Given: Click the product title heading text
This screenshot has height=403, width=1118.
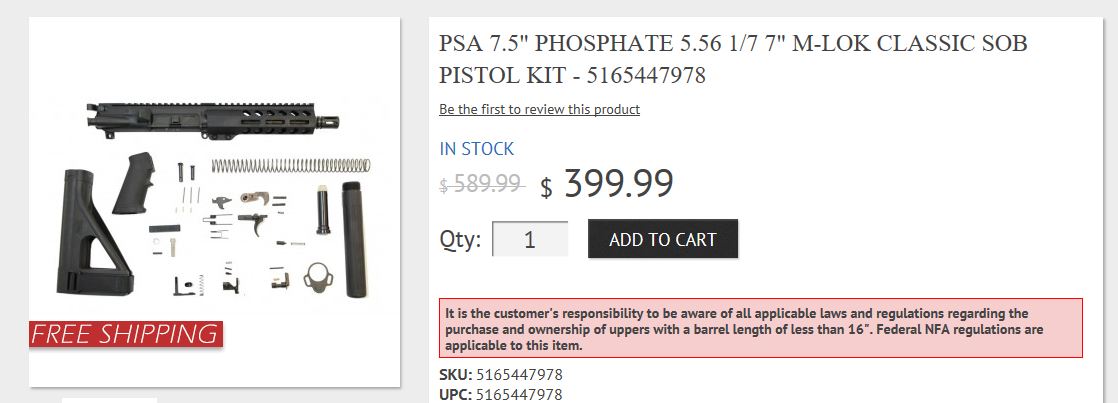Looking at the screenshot, I should [733, 58].
